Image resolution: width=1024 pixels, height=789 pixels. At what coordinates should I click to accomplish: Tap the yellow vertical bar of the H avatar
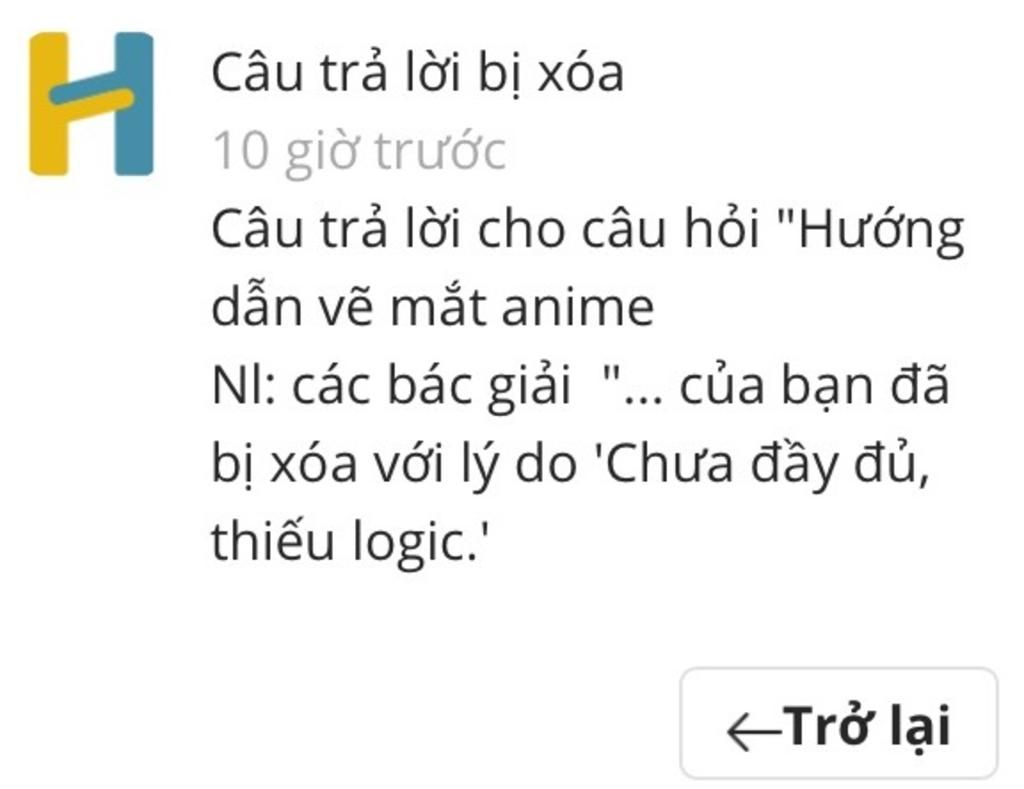(x=48, y=104)
